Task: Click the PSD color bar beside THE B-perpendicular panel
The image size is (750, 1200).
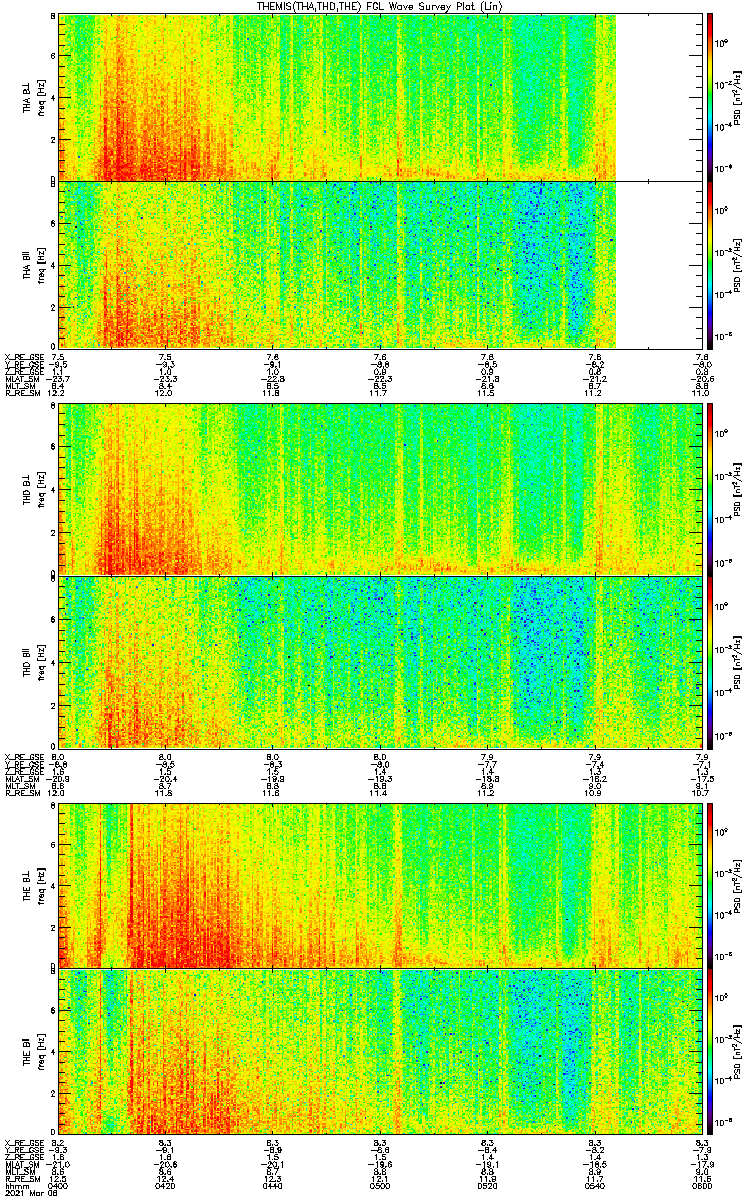Action: click(709, 884)
